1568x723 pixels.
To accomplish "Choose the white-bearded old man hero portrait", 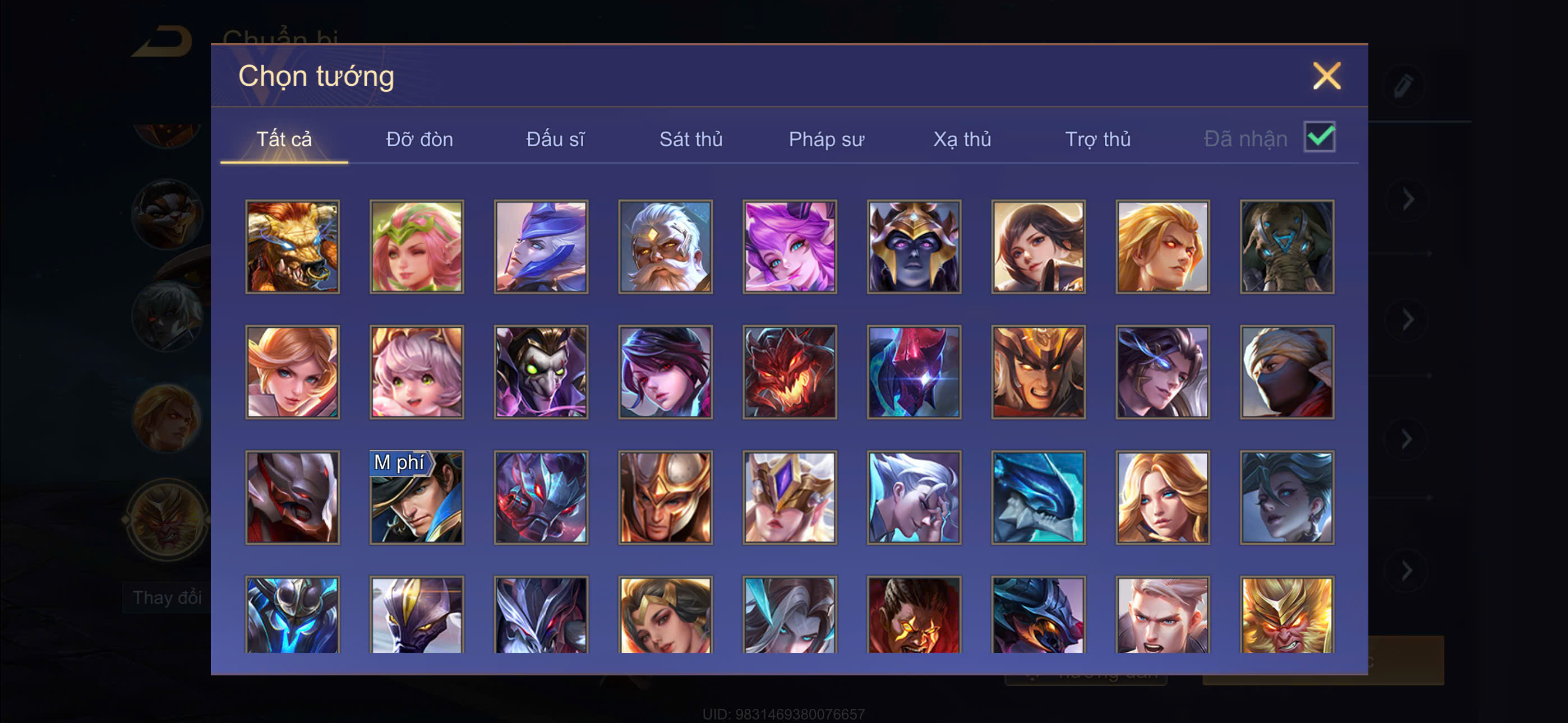I will [x=665, y=247].
